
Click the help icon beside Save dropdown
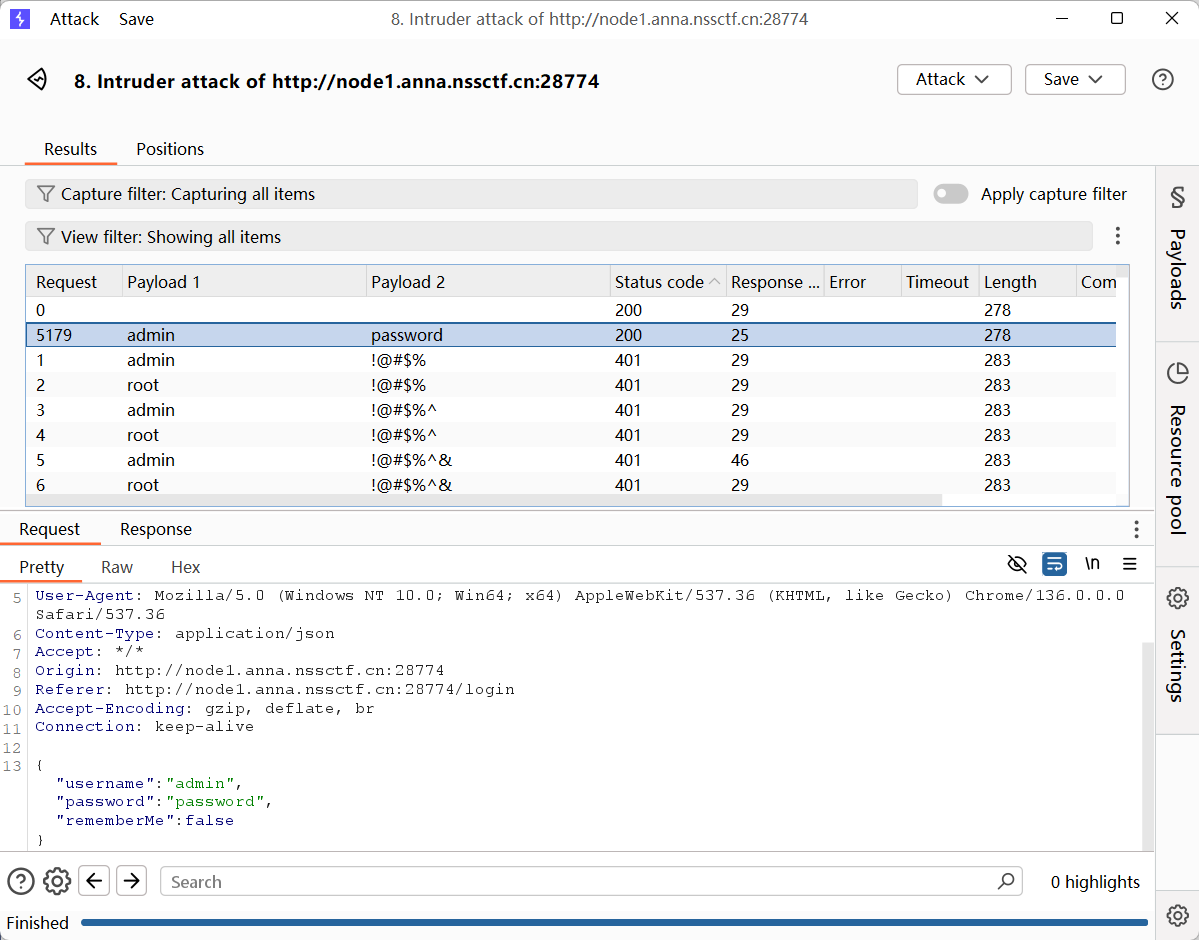(x=1162, y=80)
